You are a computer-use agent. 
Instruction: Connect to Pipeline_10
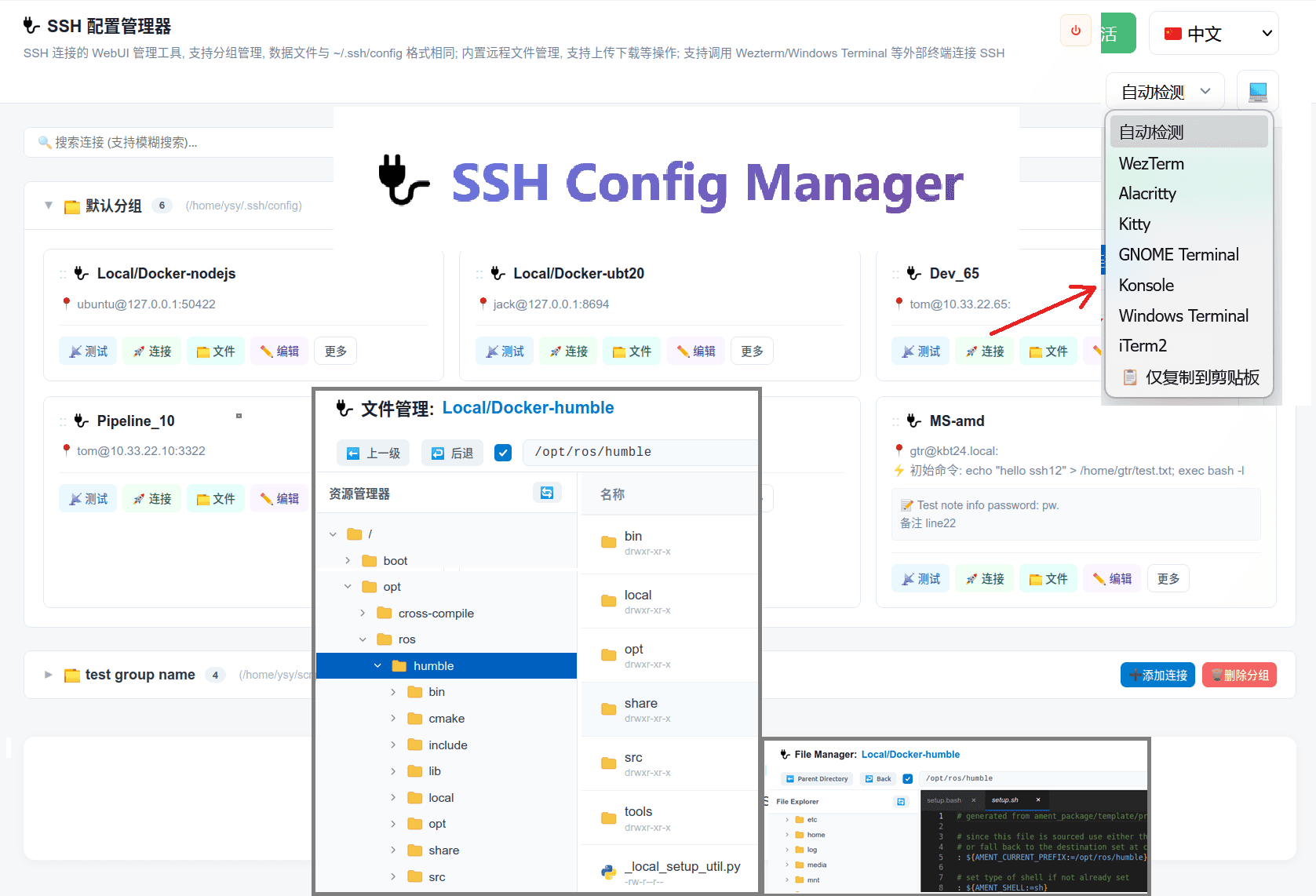152,498
